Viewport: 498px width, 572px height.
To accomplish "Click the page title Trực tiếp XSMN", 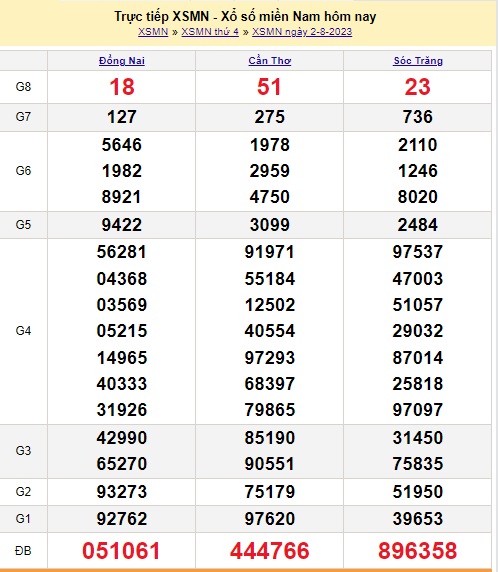I will point(162,17).
